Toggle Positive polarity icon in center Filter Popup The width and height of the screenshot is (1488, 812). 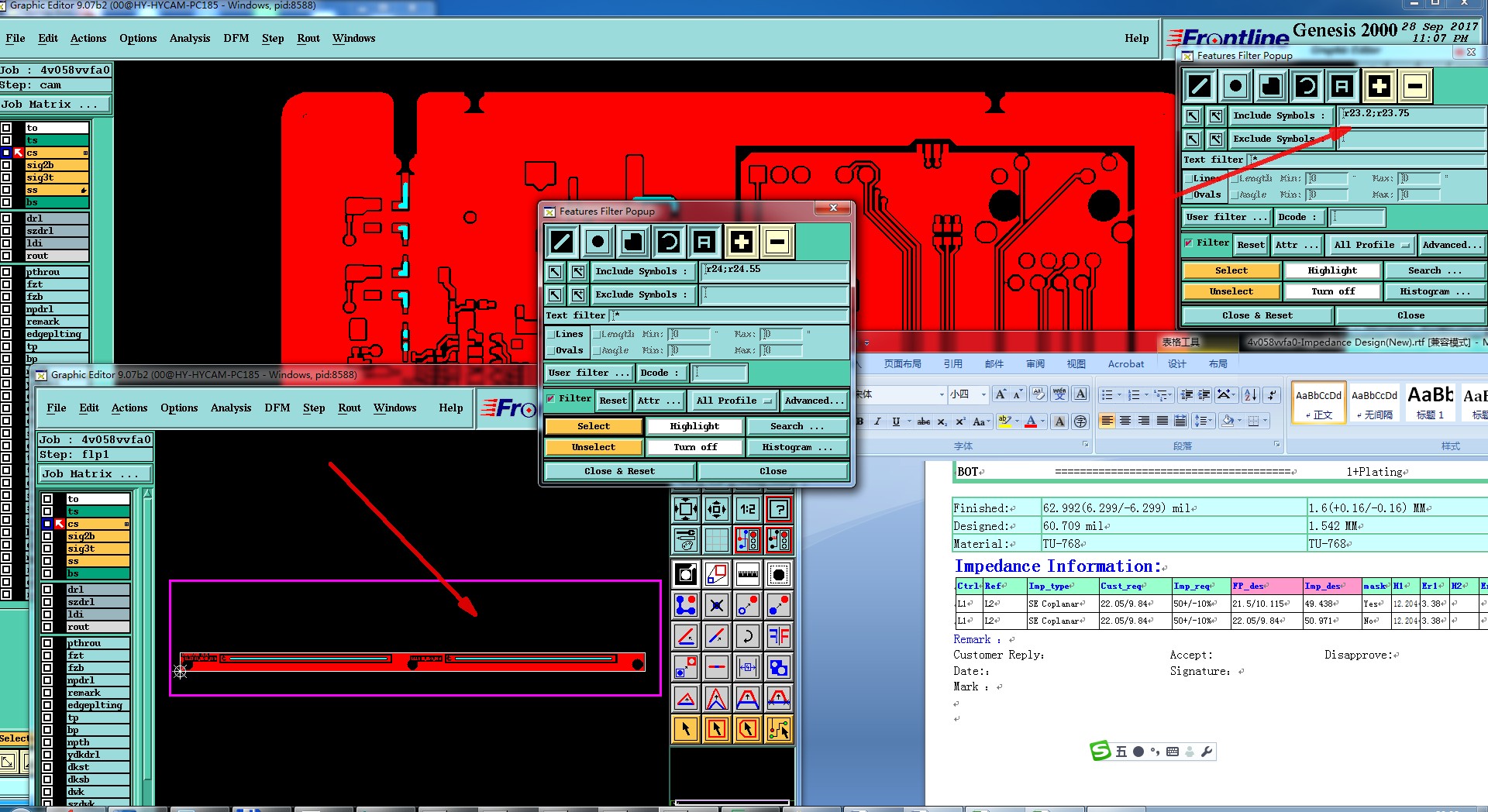741,242
